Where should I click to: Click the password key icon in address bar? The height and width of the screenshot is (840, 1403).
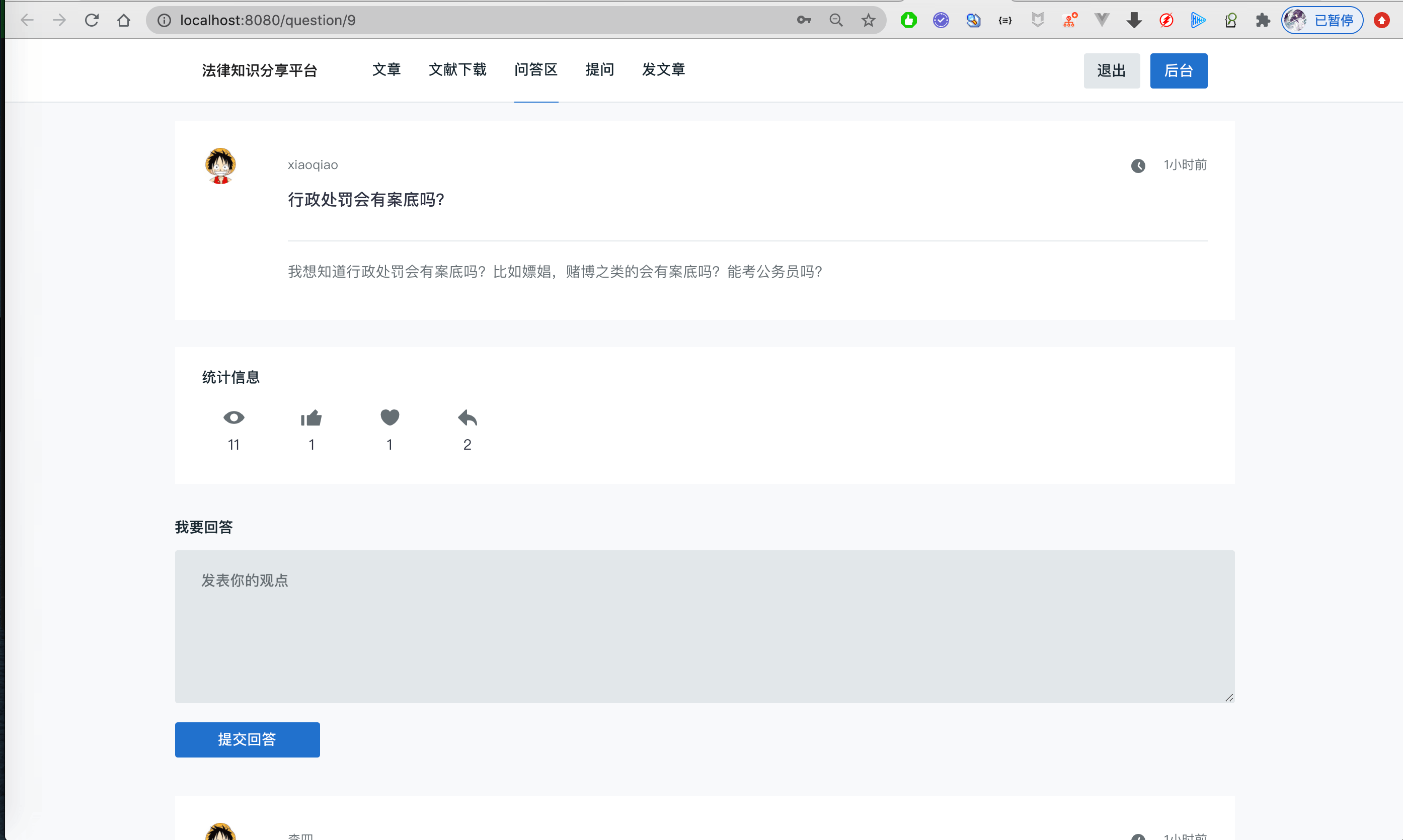tap(804, 21)
